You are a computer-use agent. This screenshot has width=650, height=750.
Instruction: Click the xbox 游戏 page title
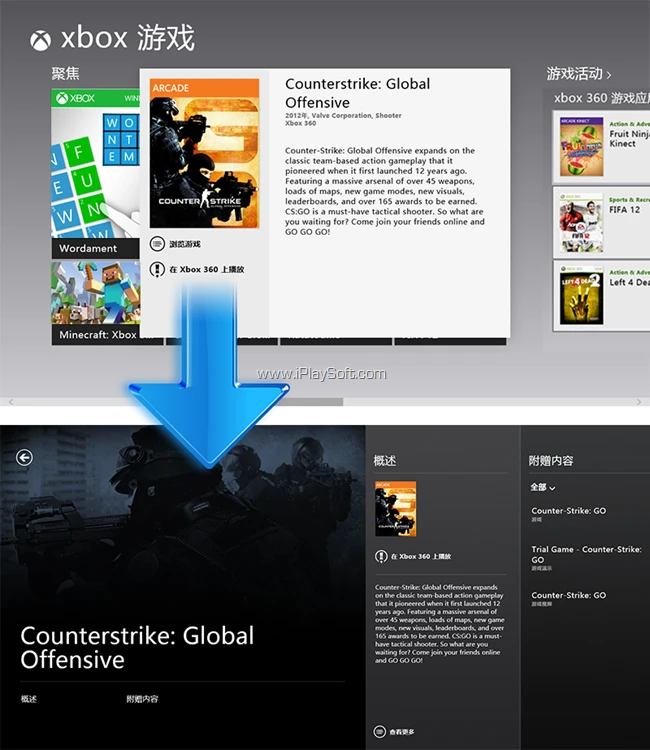coord(128,38)
